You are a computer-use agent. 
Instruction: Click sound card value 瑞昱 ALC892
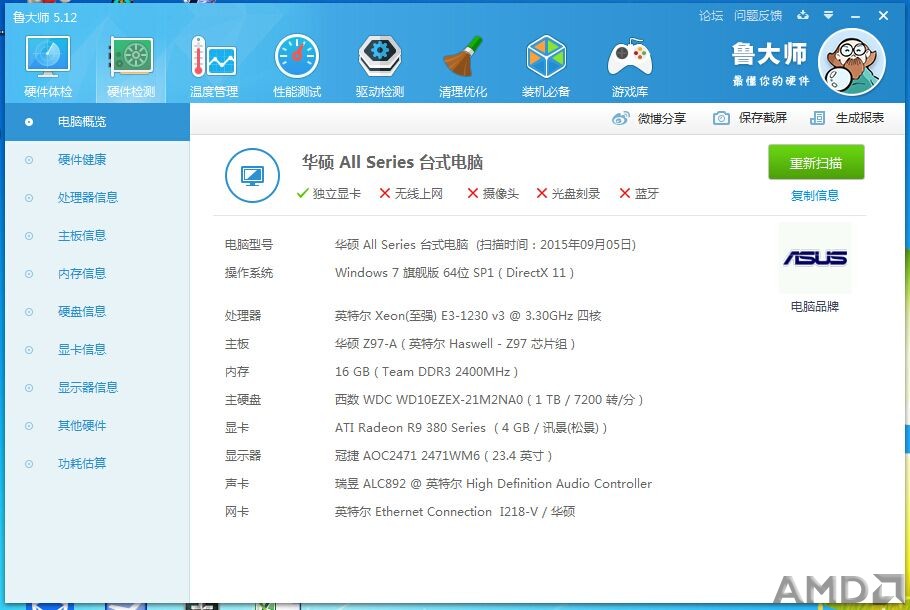point(493,484)
